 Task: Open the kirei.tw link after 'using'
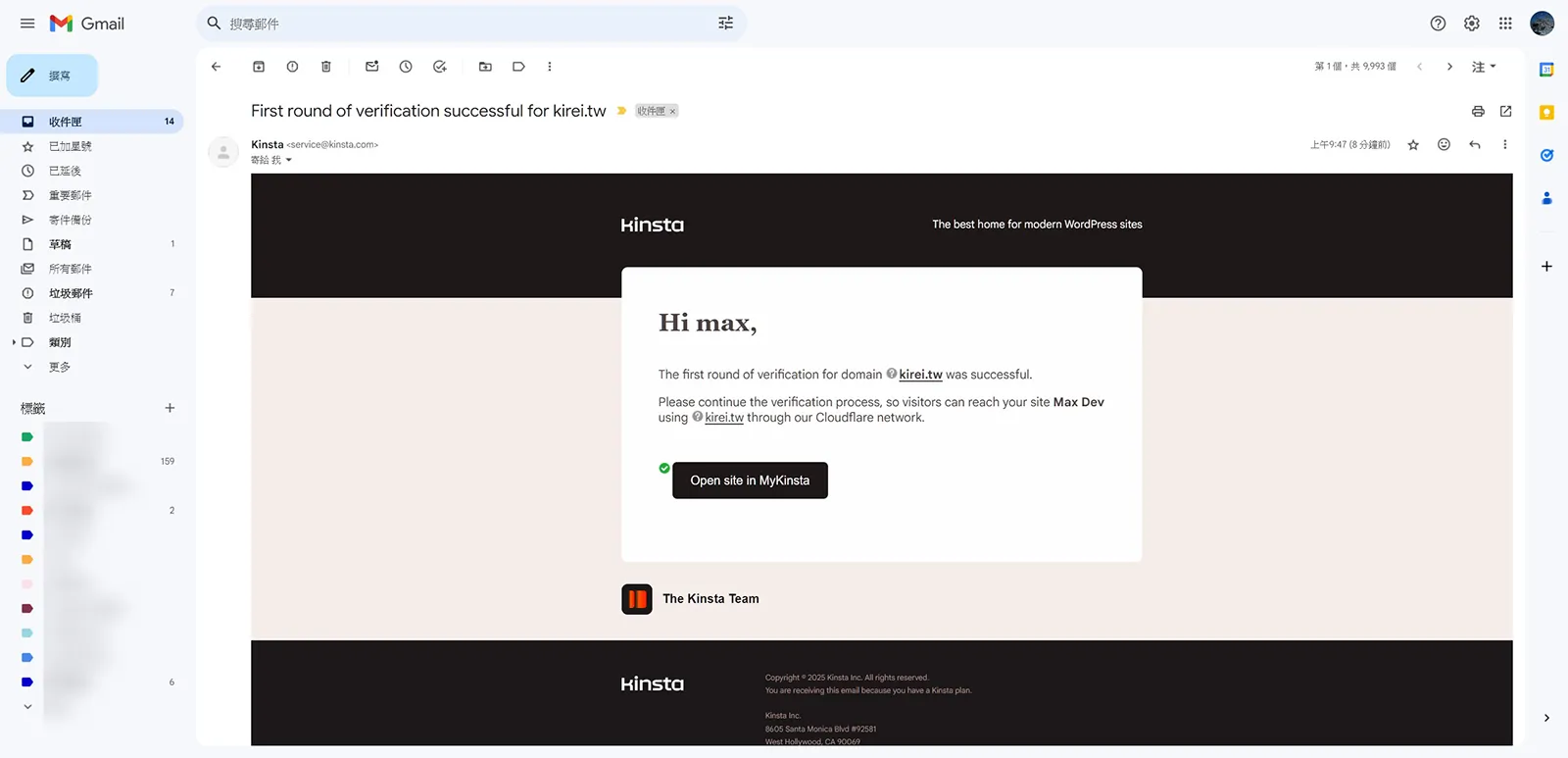(724, 418)
